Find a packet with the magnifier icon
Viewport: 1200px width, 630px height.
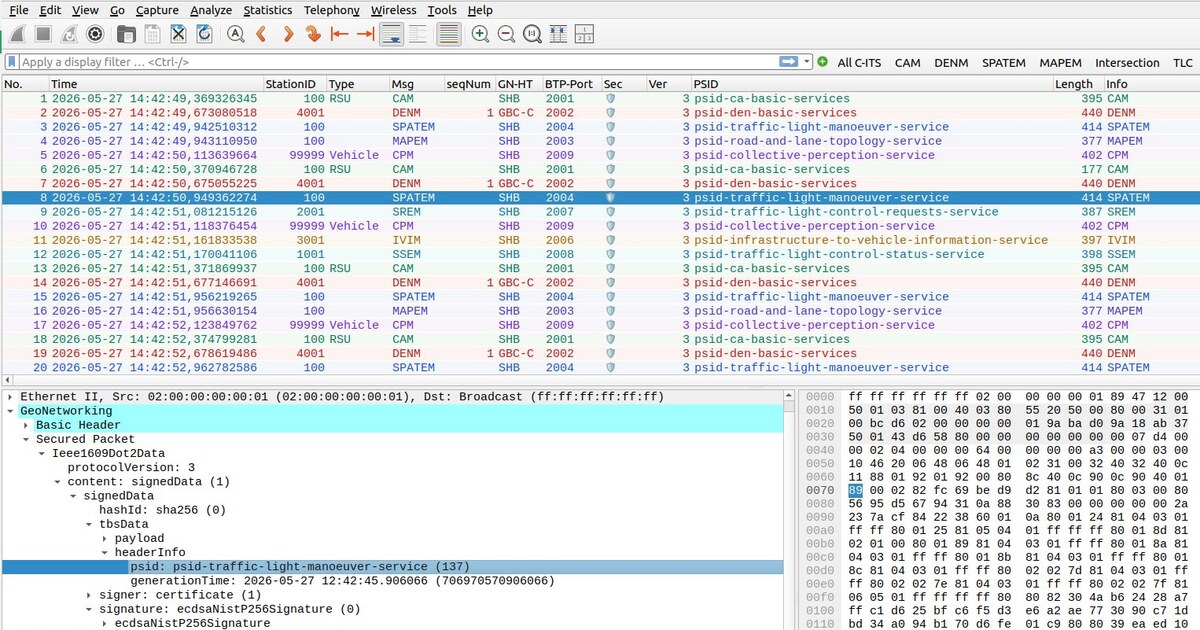(x=236, y=35)
